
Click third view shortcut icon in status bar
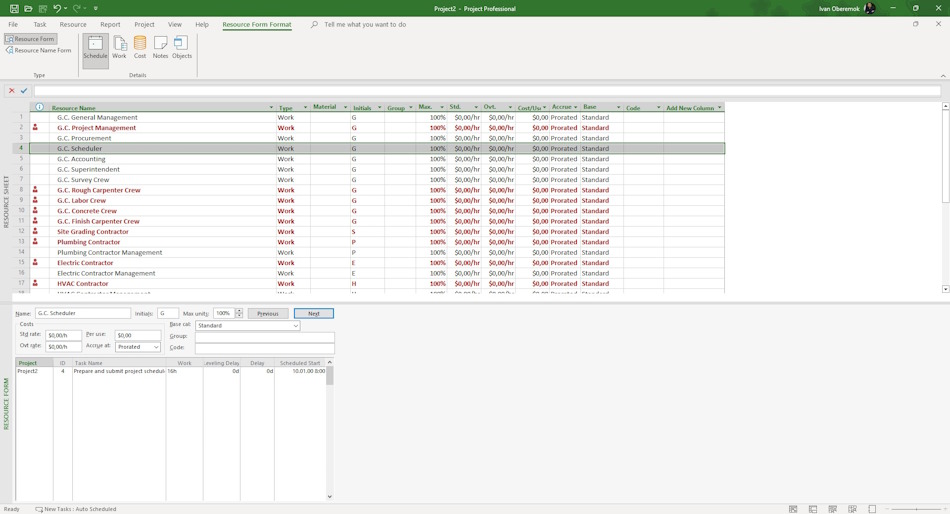(x=832, y=509)
